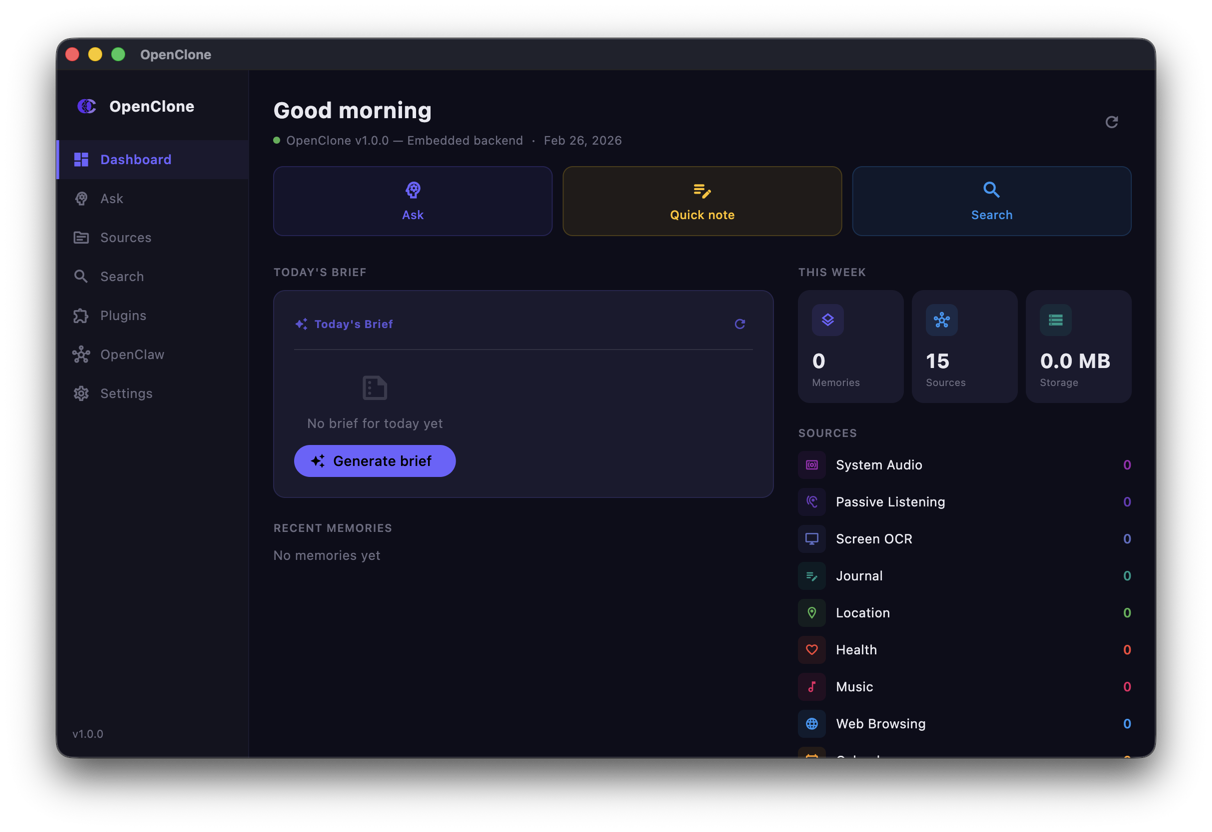Navigate to the Sources section

[x=125, y=237]
